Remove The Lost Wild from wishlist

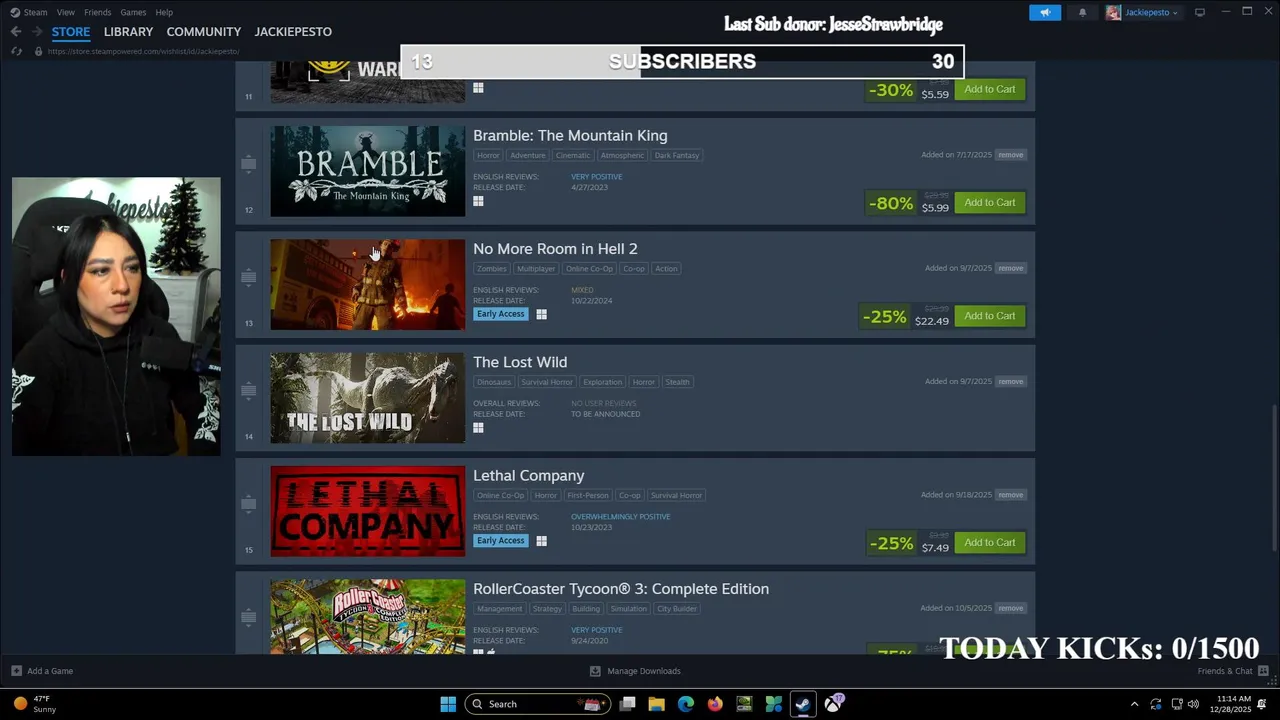point(1010,382)
